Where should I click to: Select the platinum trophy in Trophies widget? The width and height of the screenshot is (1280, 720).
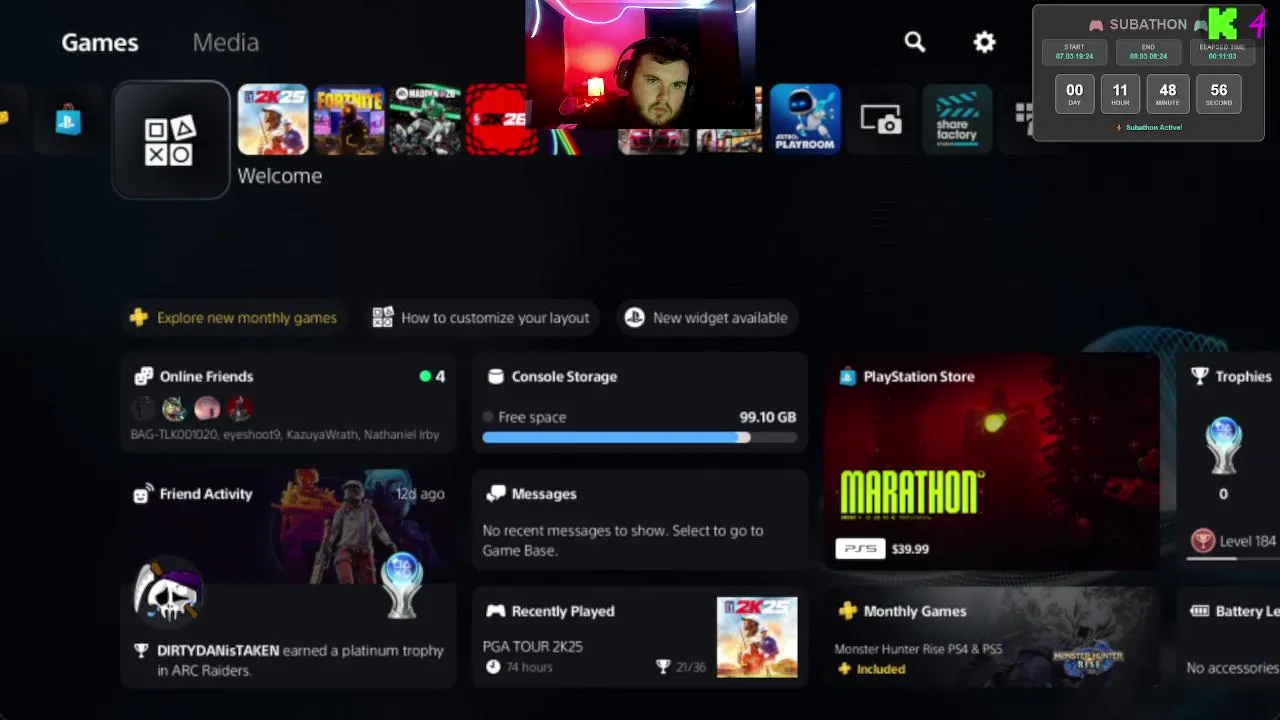tap(1223, 447)
